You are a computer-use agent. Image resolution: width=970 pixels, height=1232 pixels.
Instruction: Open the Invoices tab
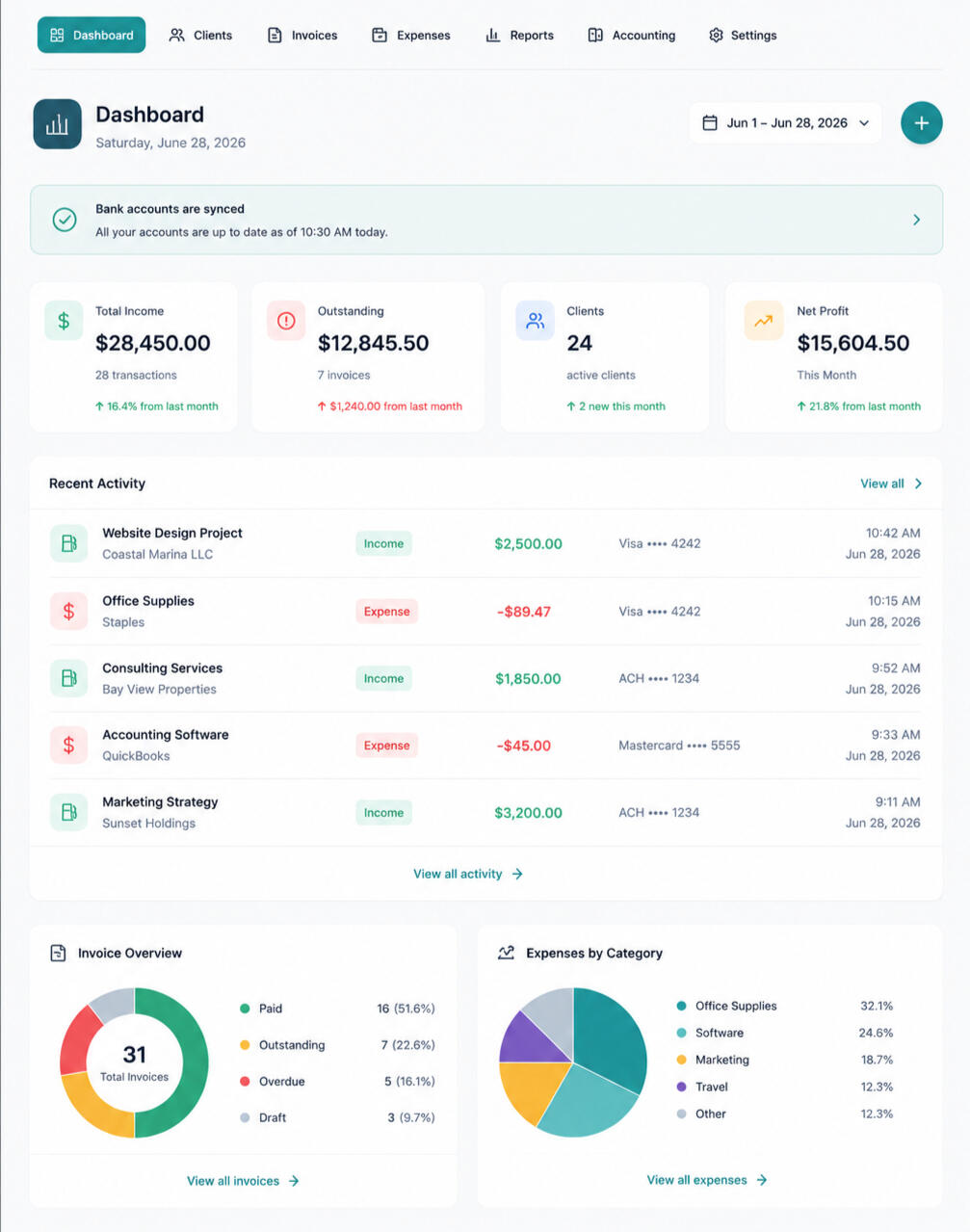tap(302, 35)
